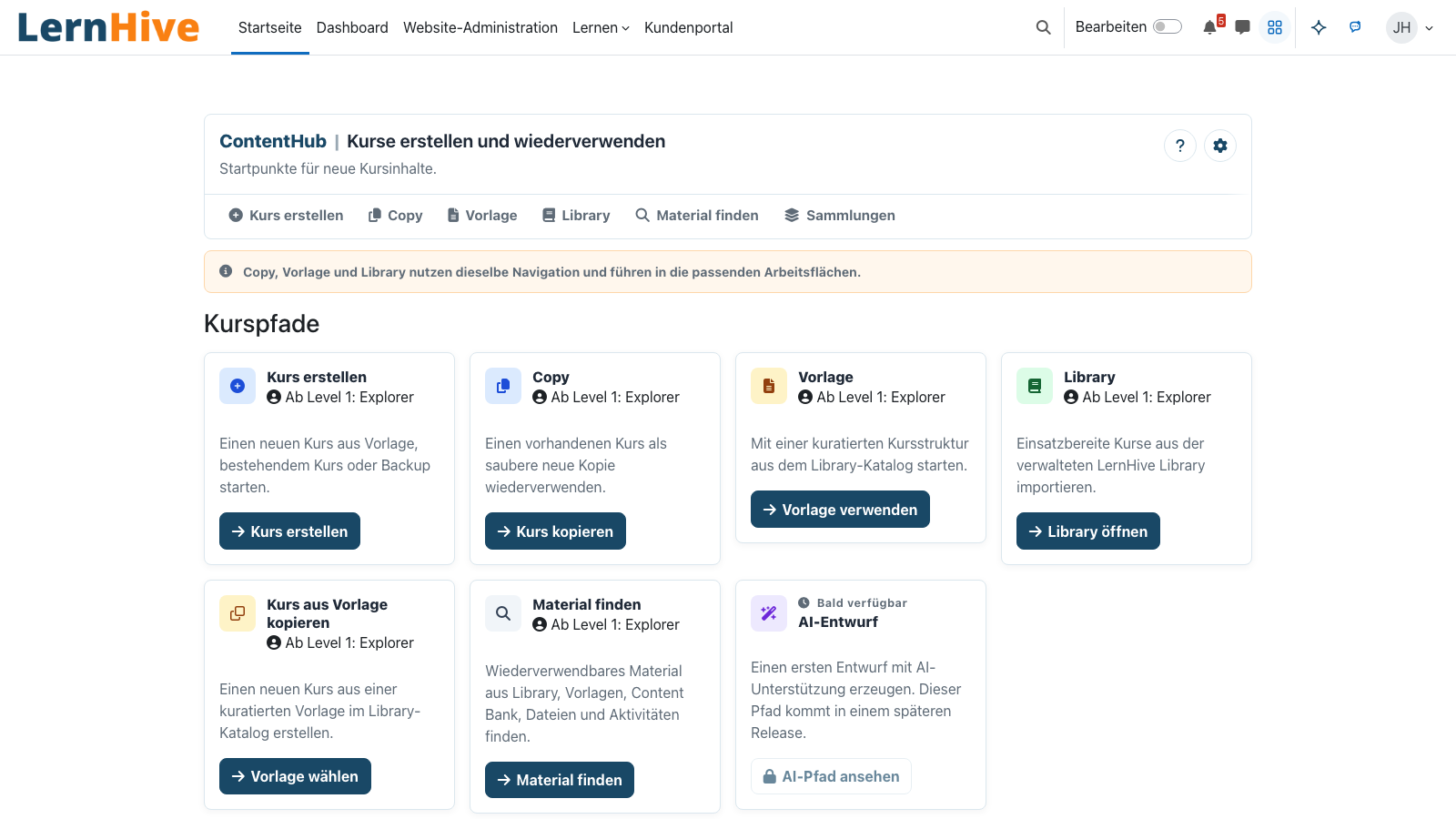This screenshot has height=819, width=1456.
Task: Open the search magnifier in header
Action: (x=1043, y=27)
